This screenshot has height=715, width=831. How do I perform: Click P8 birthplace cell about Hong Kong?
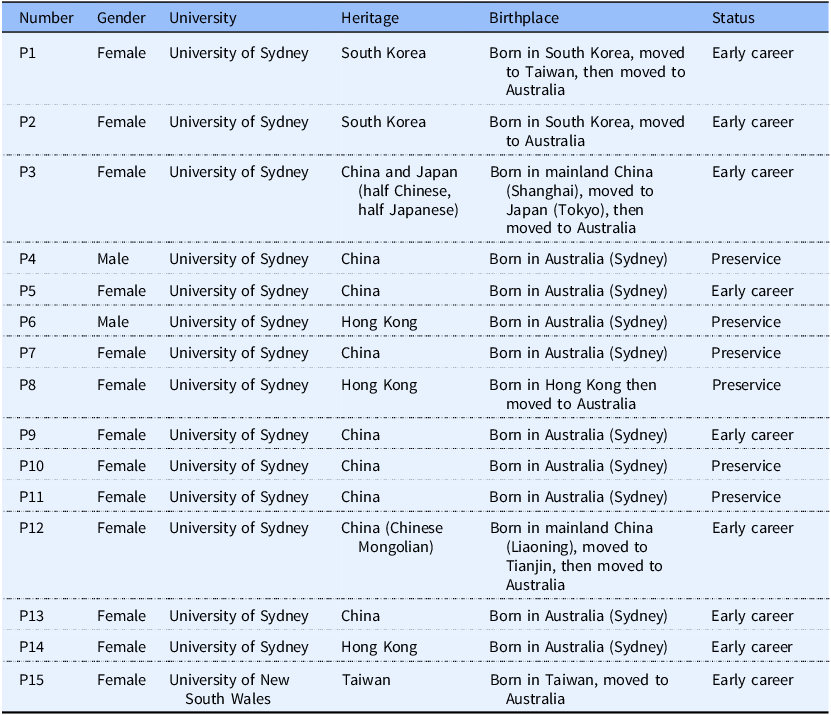574,394
